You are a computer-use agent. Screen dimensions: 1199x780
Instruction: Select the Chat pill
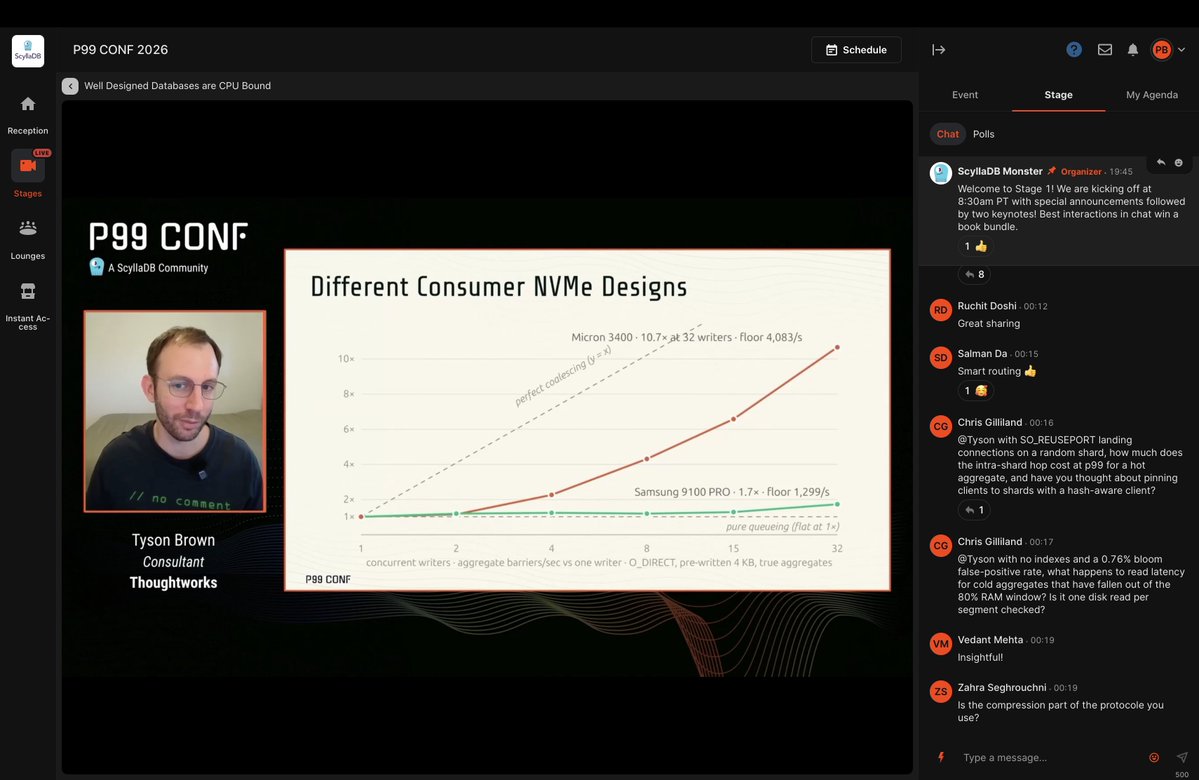(x=947, y=134)
